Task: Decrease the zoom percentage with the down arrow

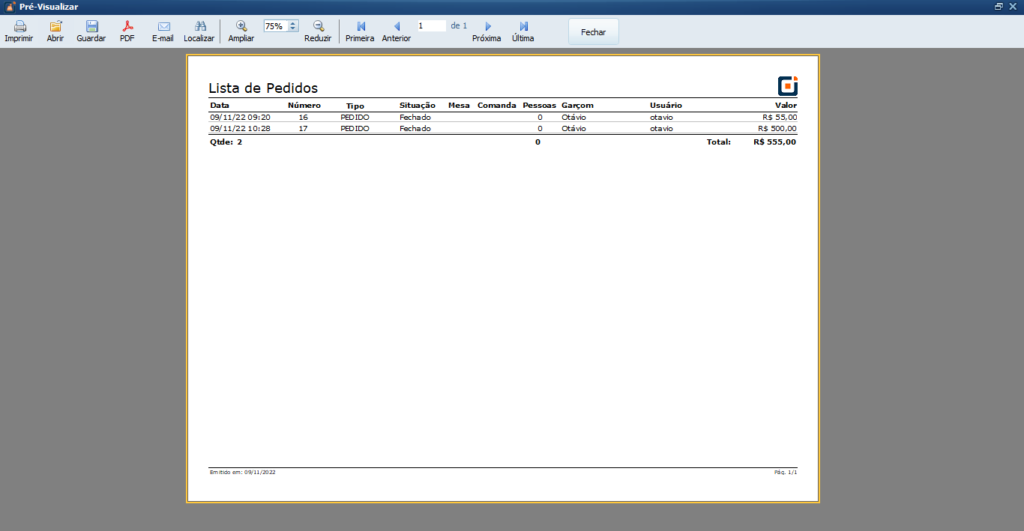Action: coord(293,29)
